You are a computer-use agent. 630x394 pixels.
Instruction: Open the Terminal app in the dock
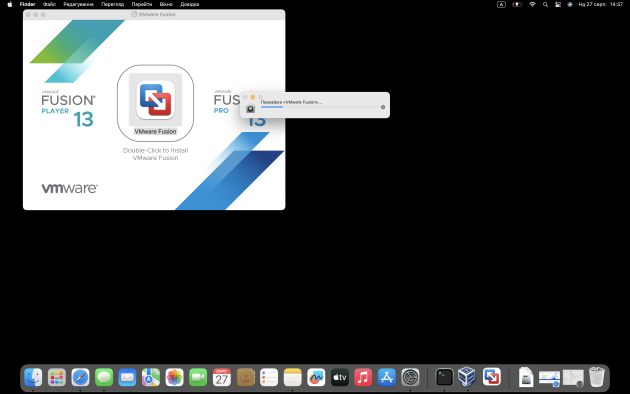[444, 378]
